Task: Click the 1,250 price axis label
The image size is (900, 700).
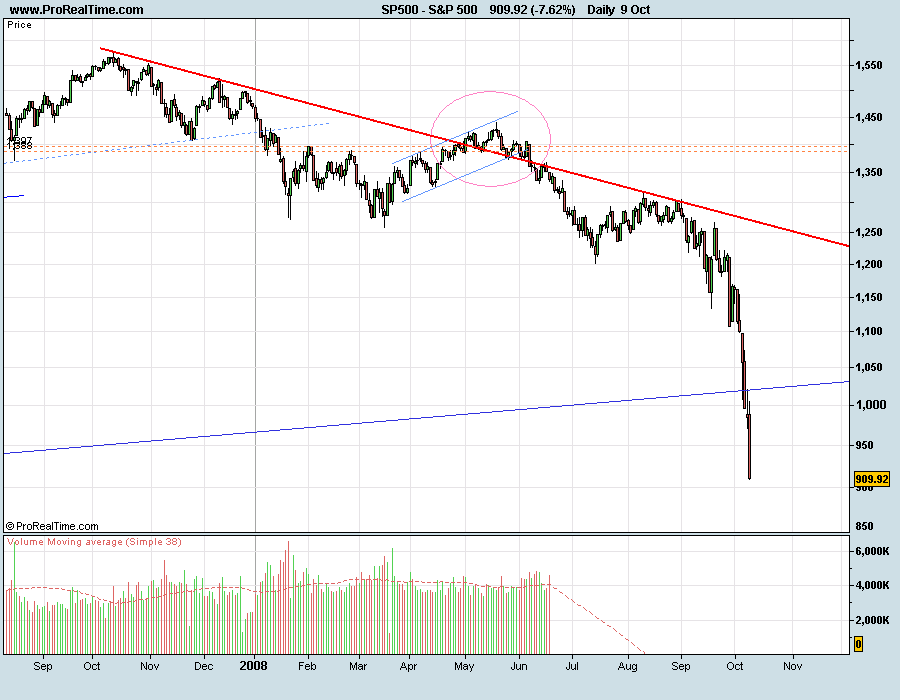Action: tap(868, 232)
